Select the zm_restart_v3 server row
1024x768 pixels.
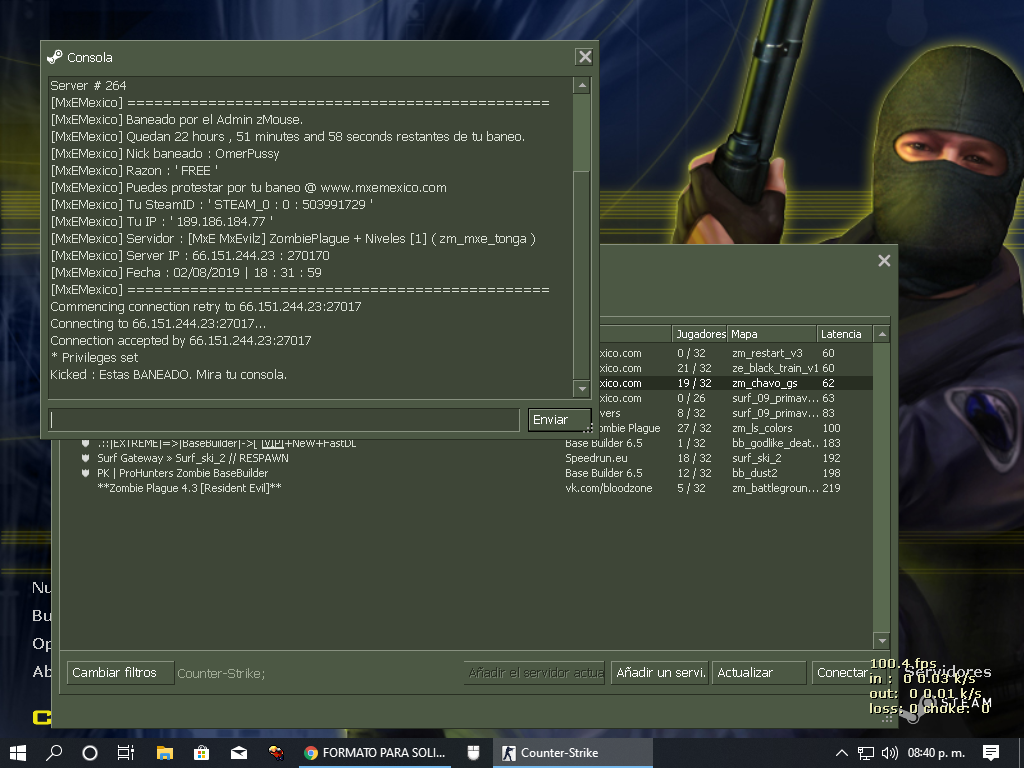(735, 353)
